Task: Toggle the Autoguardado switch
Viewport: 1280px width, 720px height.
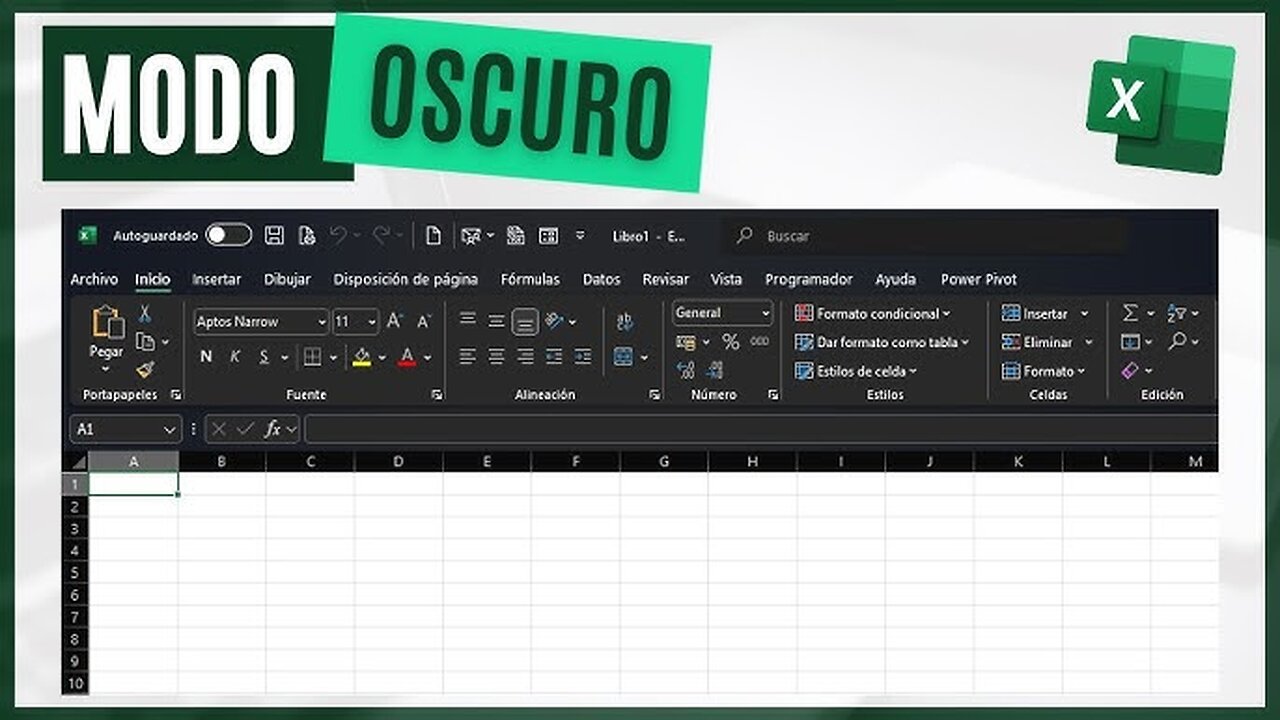Action: pos(229,235)
